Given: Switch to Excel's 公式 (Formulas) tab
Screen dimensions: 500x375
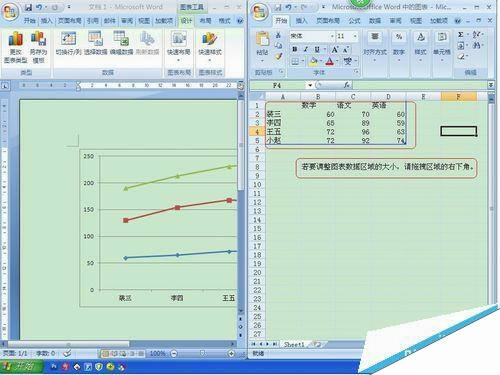Looking at the screenshot, I should click(x=354, y=21).
